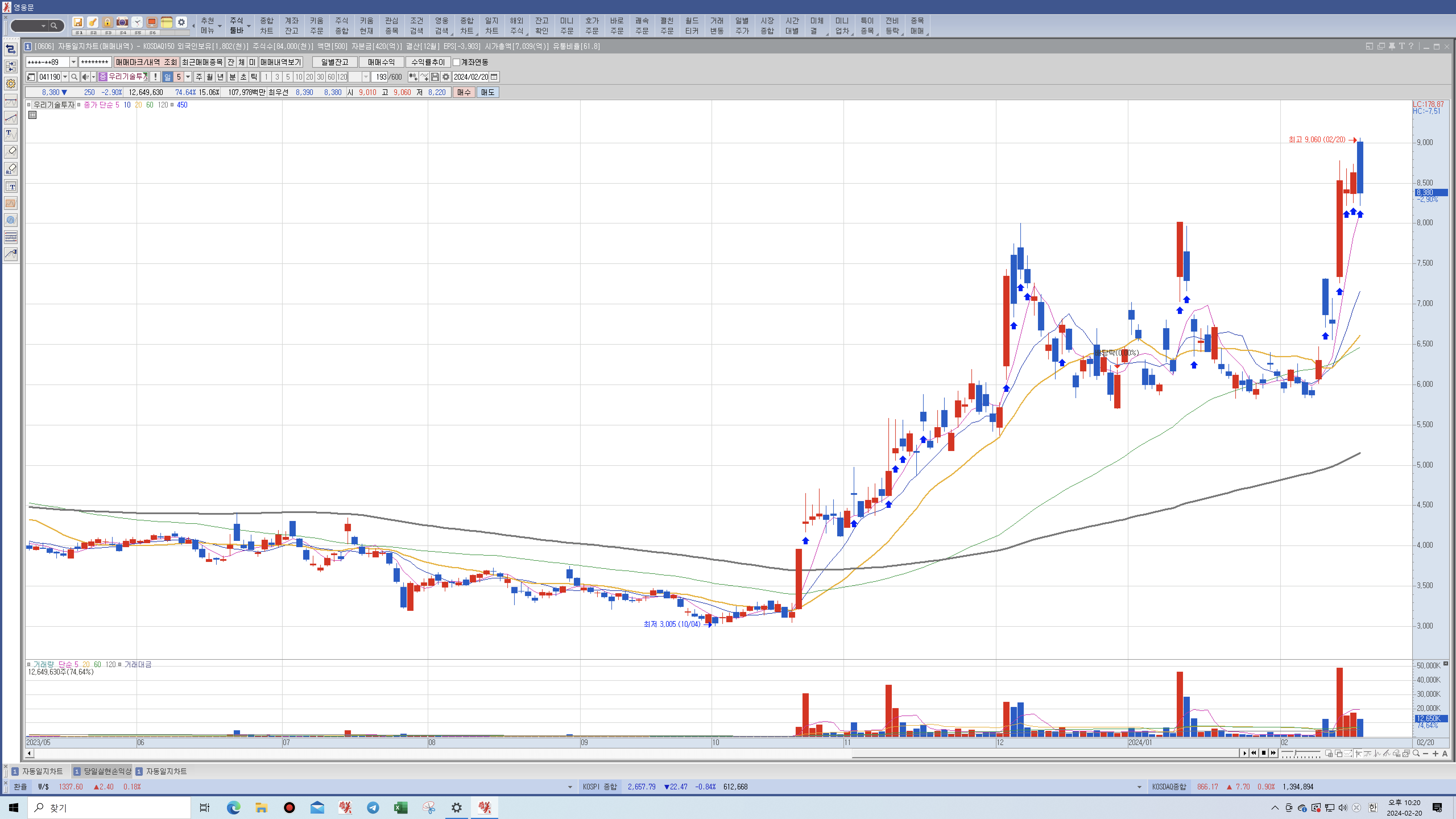Click the sidebar gear settings icon
This screenshot has height=819, width=1456.
pyautogui.click(x=11, y=84)
